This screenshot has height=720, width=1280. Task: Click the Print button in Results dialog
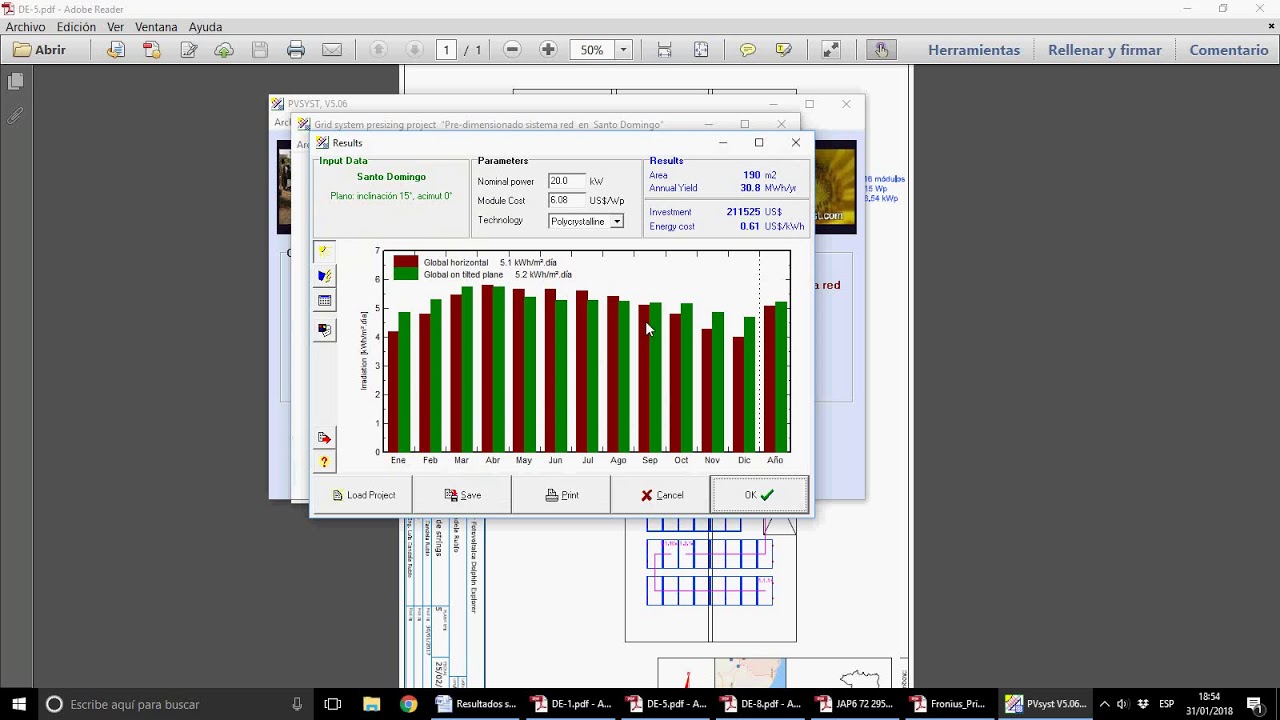click(561, 495)
